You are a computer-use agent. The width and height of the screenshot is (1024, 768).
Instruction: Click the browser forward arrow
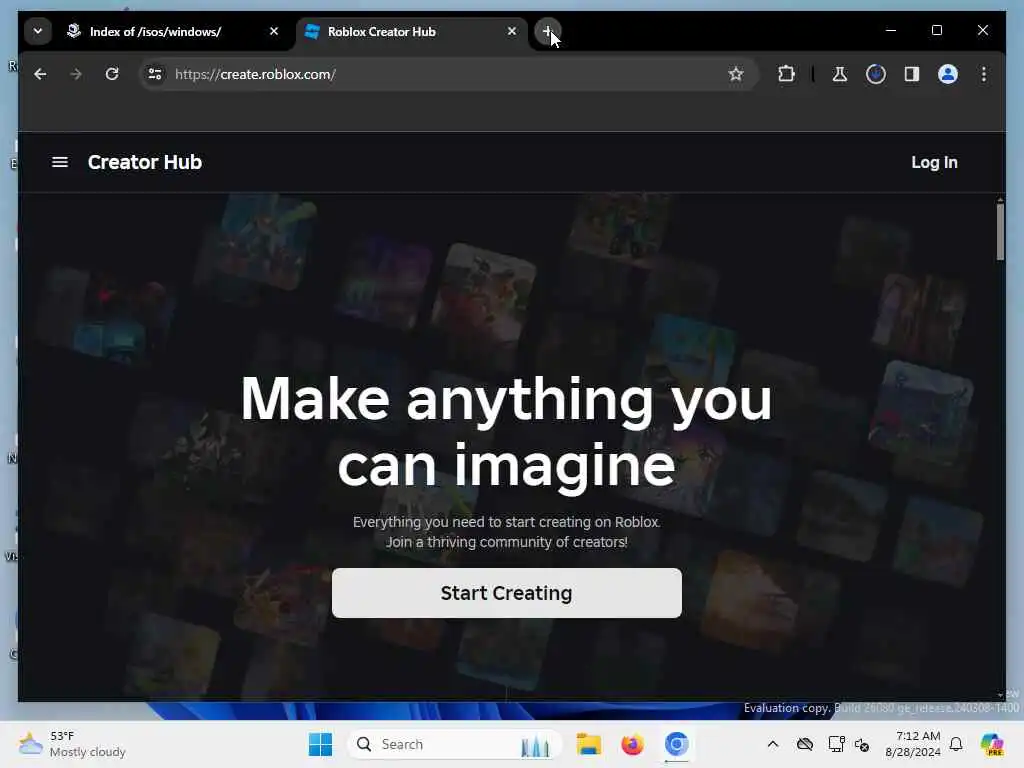76,74
